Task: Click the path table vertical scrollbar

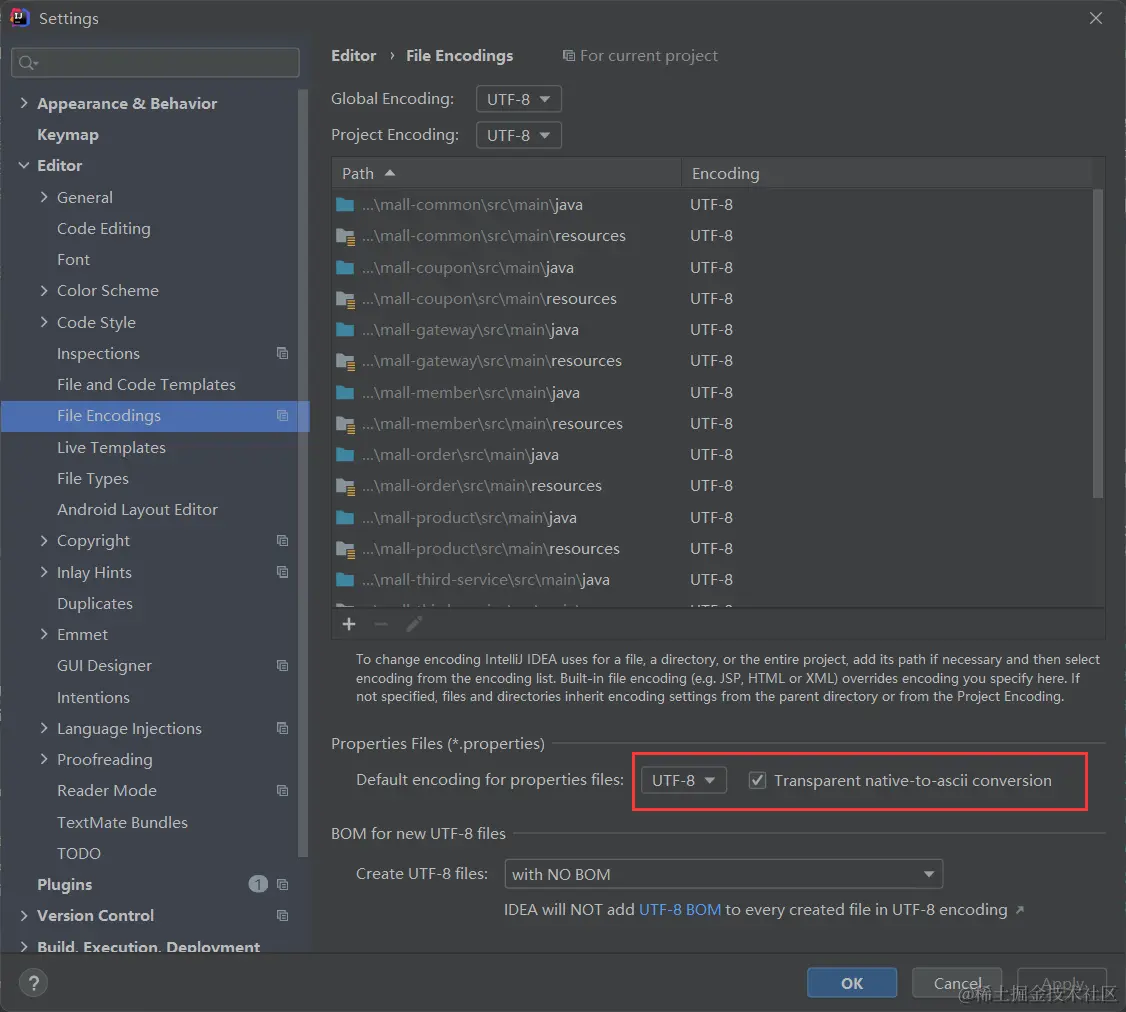Action: tap(1097, 343)
